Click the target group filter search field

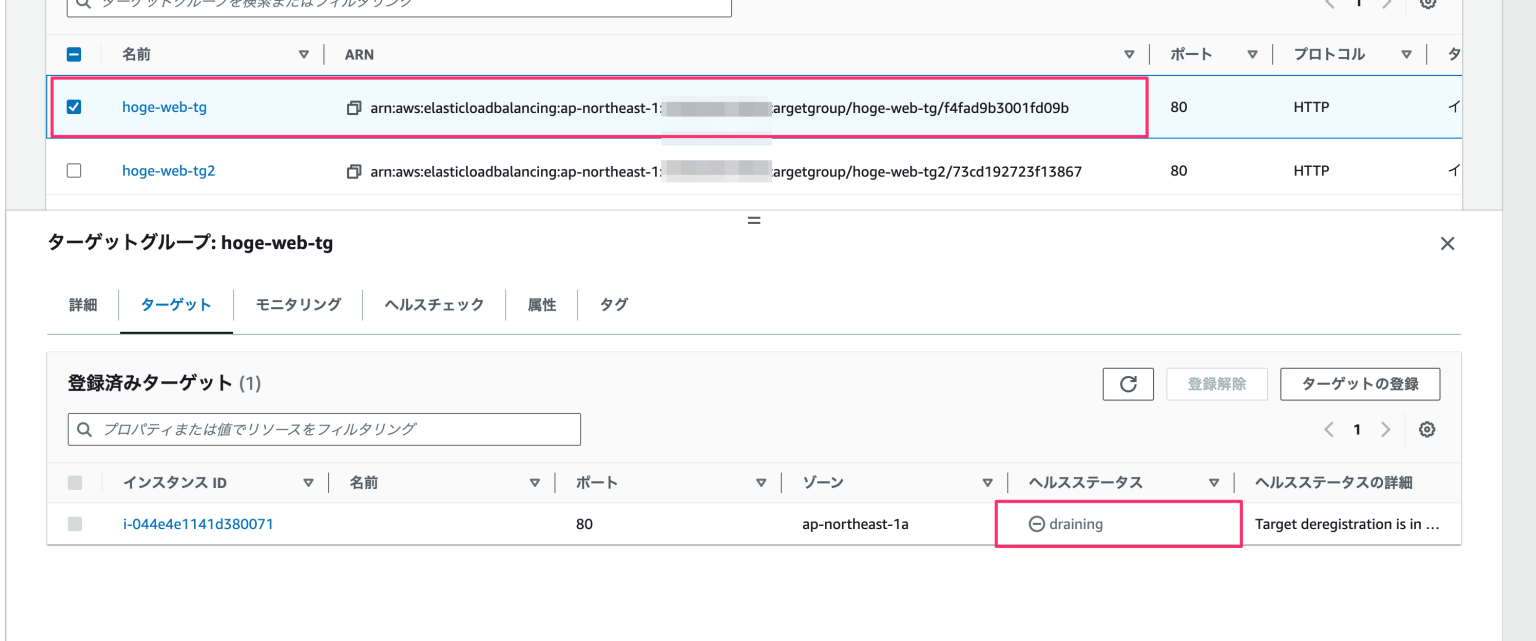coord(400,6)
